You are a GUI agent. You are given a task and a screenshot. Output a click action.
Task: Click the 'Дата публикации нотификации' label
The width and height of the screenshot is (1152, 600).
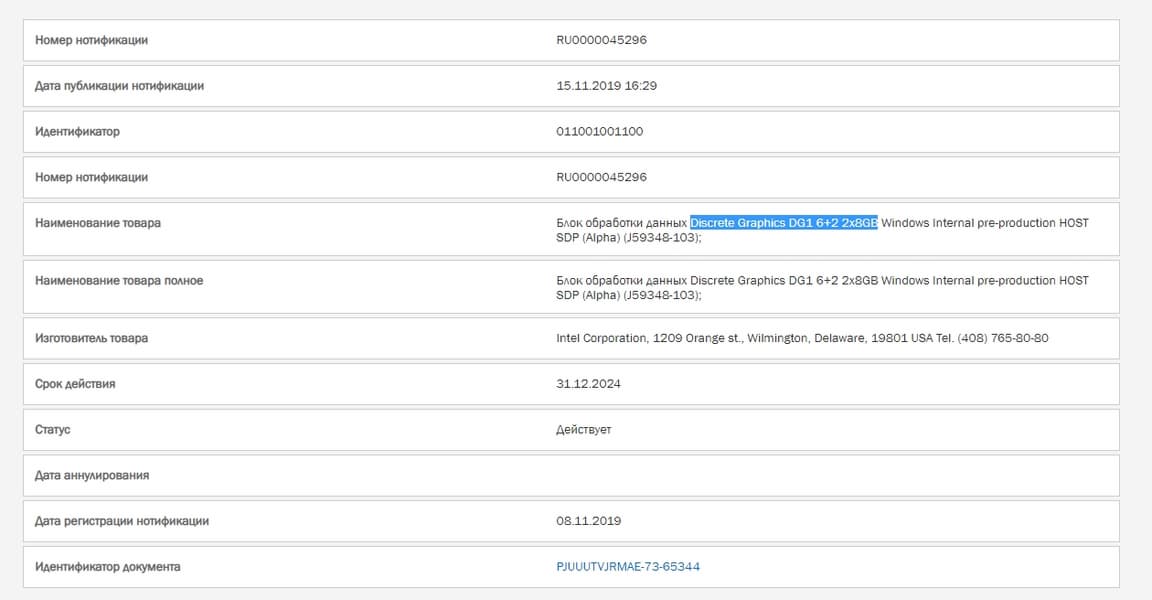[119, 86]
